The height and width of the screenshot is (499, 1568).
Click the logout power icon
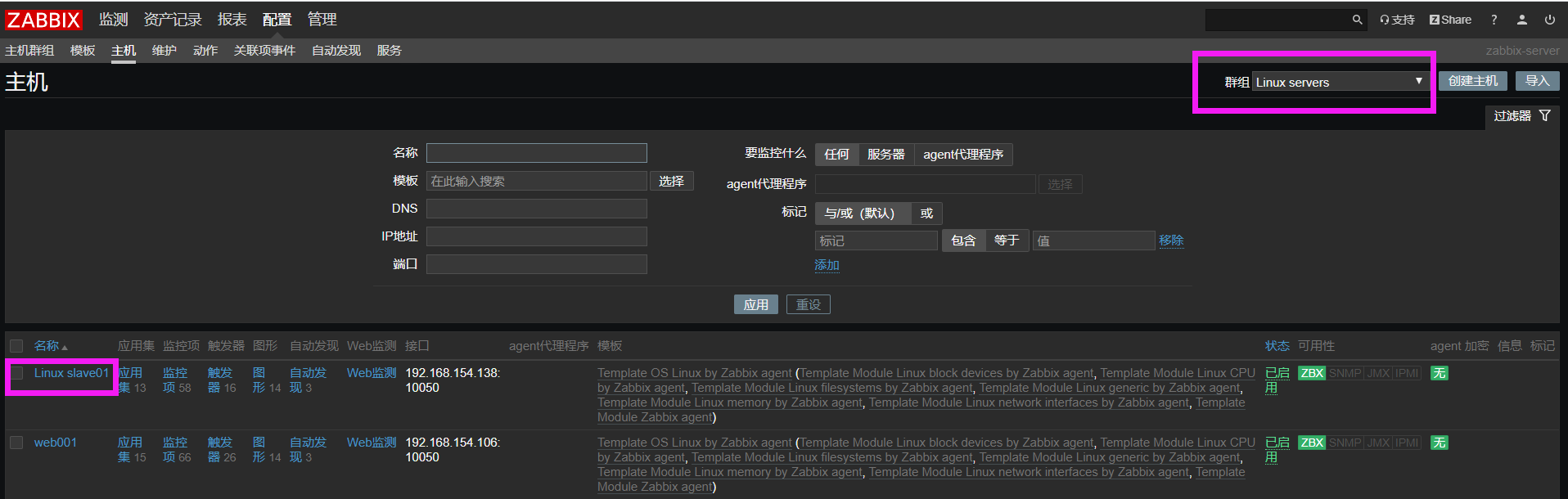click(x=1550, y=20)
